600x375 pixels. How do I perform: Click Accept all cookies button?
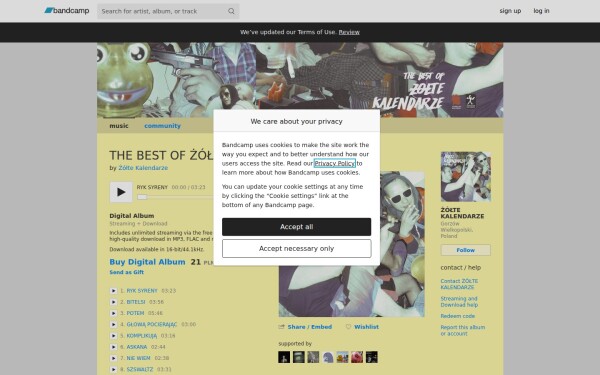point(297,227)
